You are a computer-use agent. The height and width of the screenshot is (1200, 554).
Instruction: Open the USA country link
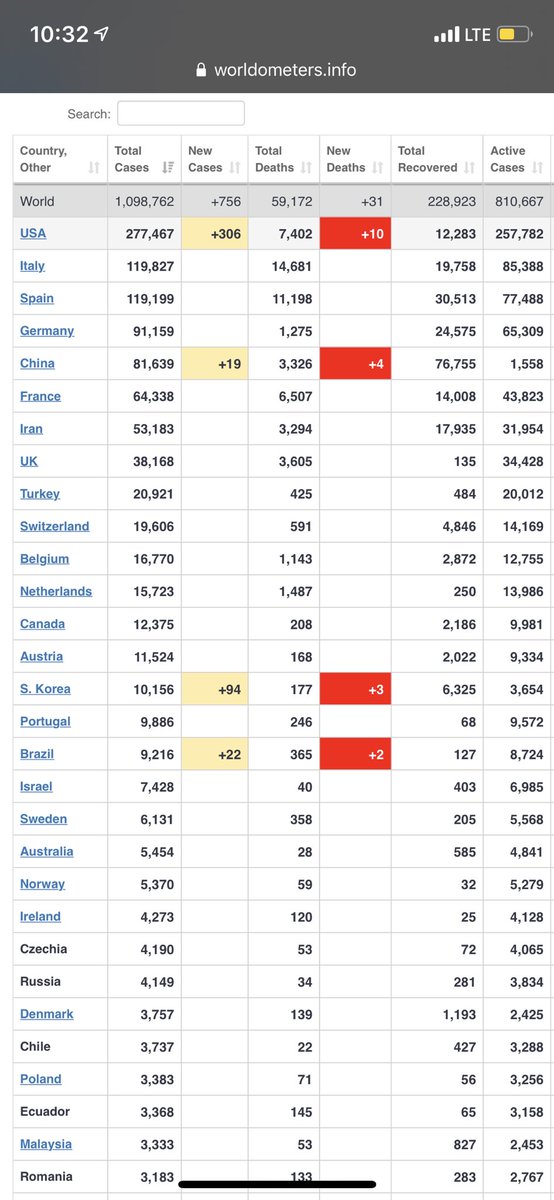pyautogui.click(x=33, y=233)
